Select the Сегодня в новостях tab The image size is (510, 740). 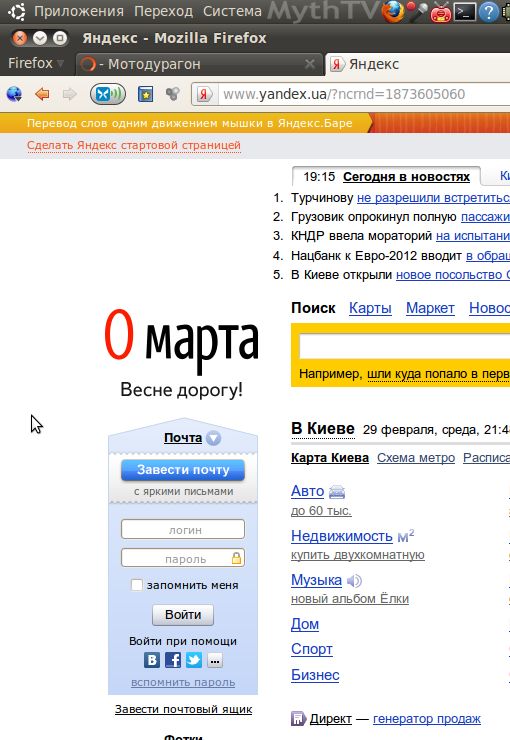pyautogui.click(x=406, y=177)
